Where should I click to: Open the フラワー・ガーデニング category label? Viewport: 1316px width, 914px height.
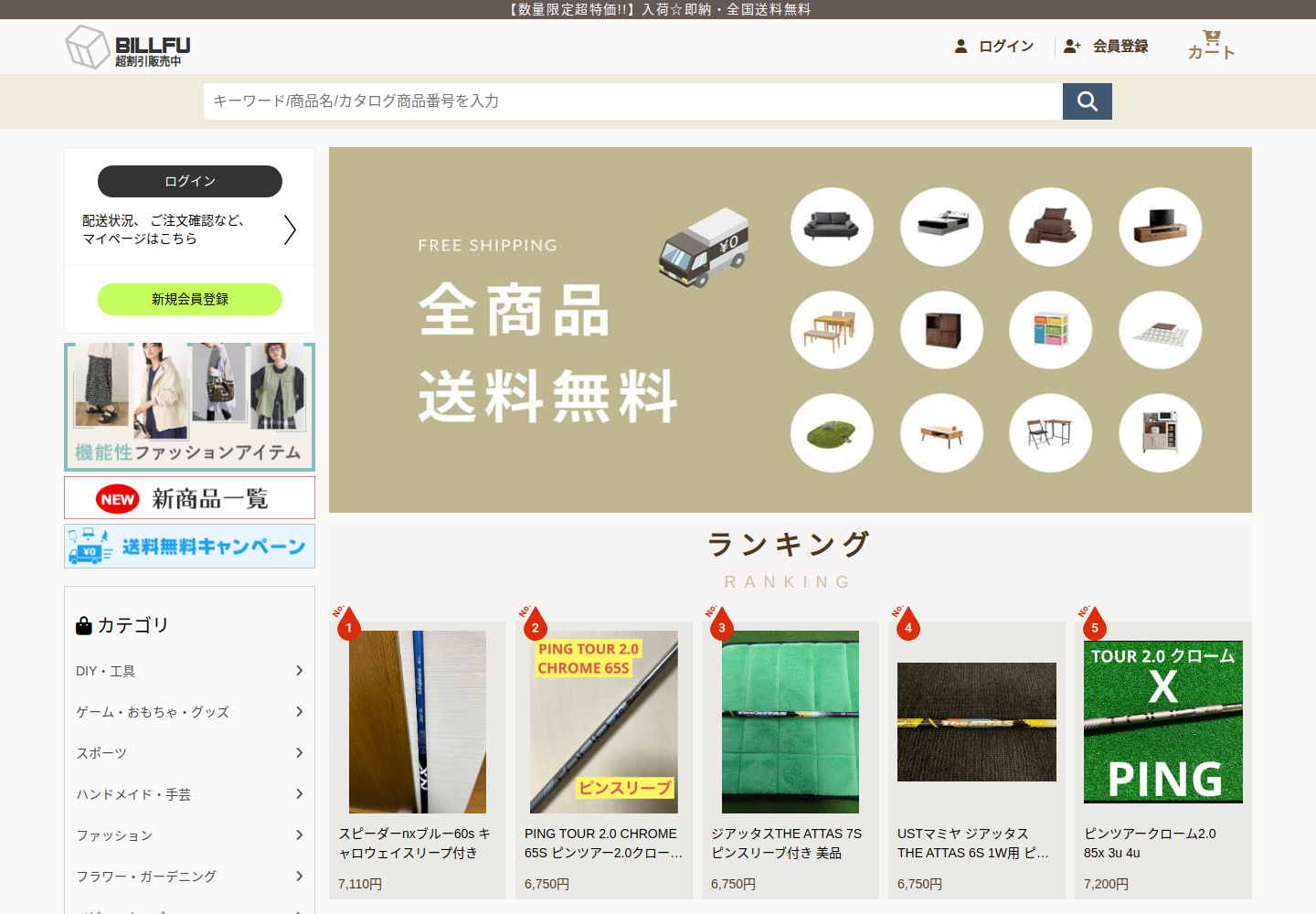[x=146, y=877]
